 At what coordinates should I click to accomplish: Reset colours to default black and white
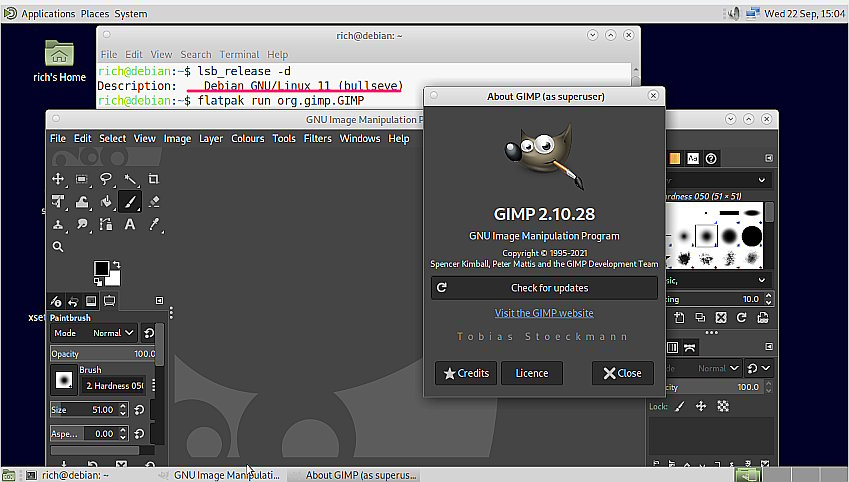click(98, 282)
